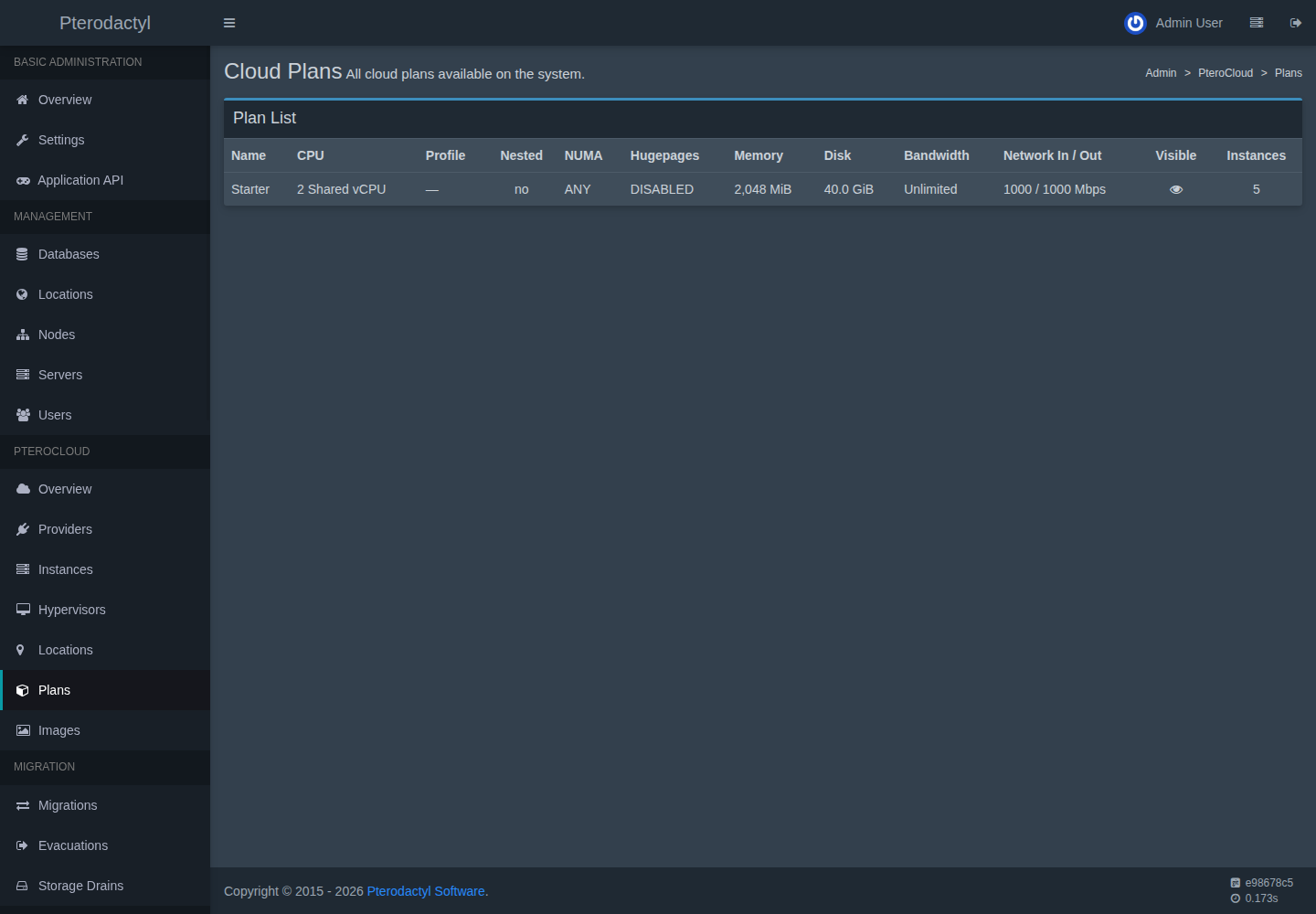The height and width of the screenshot is (914, 1316).
Task: Click the home icon next to Overview
Action: pyautogui.click(x=23, y=100)
